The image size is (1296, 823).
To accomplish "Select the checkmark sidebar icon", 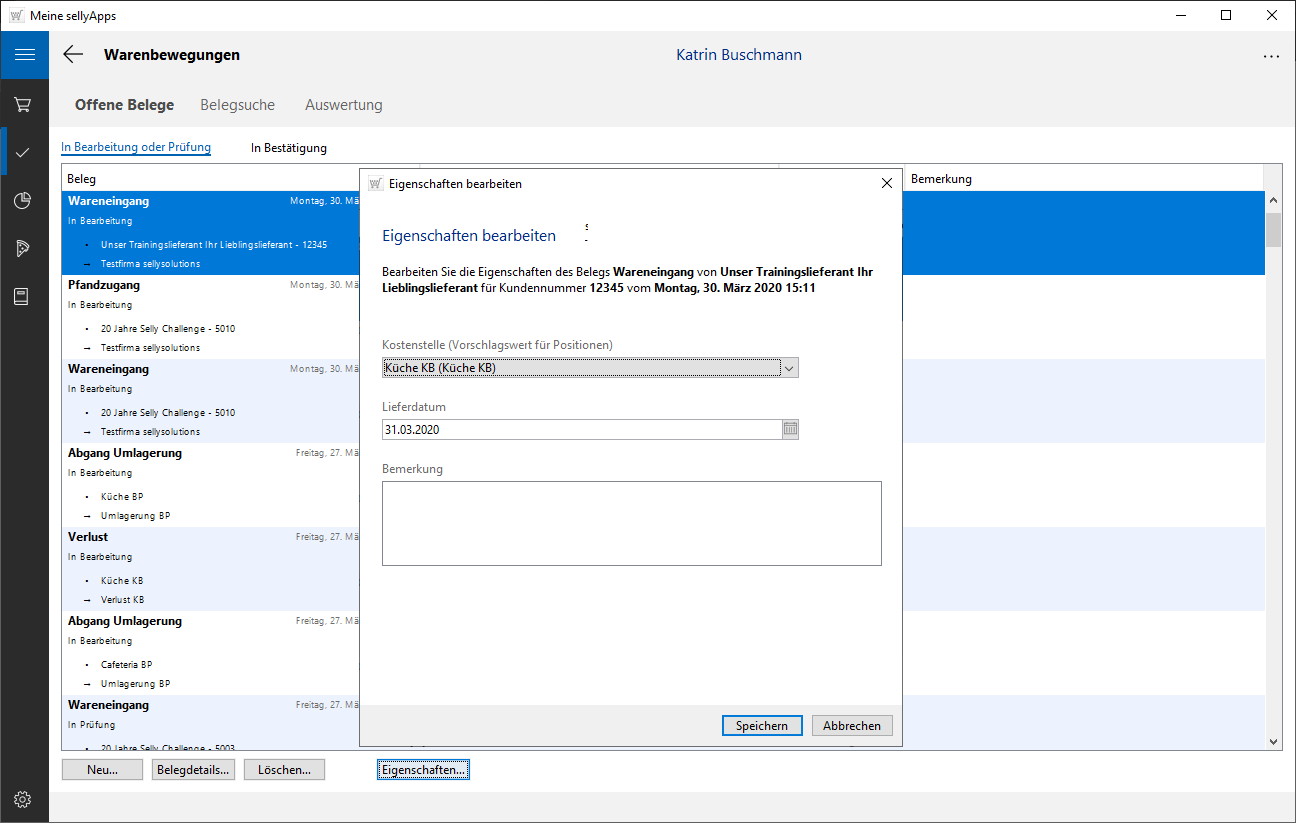I will click(x=23, y=152).
